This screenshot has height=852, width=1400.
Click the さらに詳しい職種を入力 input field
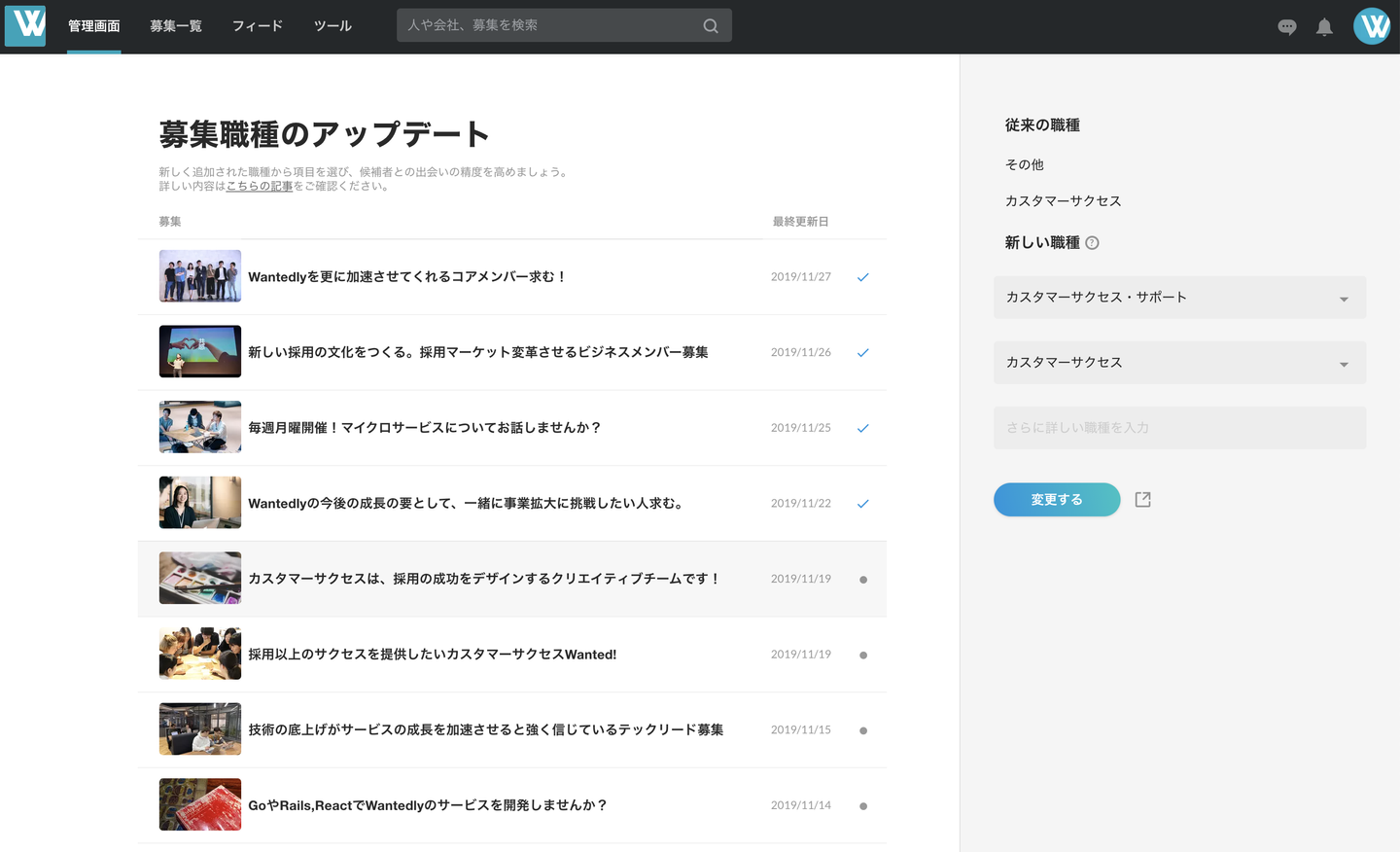(x=1179, y=428)
